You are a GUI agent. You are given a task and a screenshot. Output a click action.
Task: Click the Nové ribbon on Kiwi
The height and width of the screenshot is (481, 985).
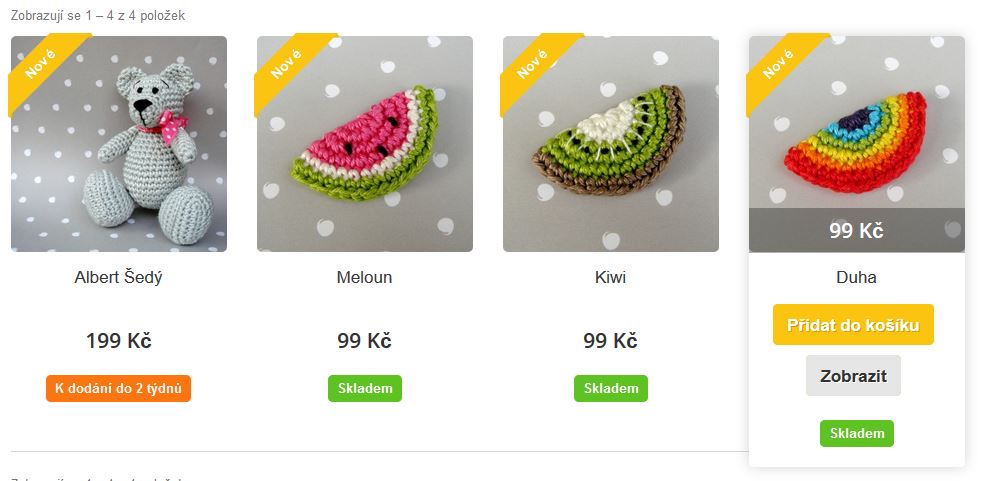pos(533,64)
